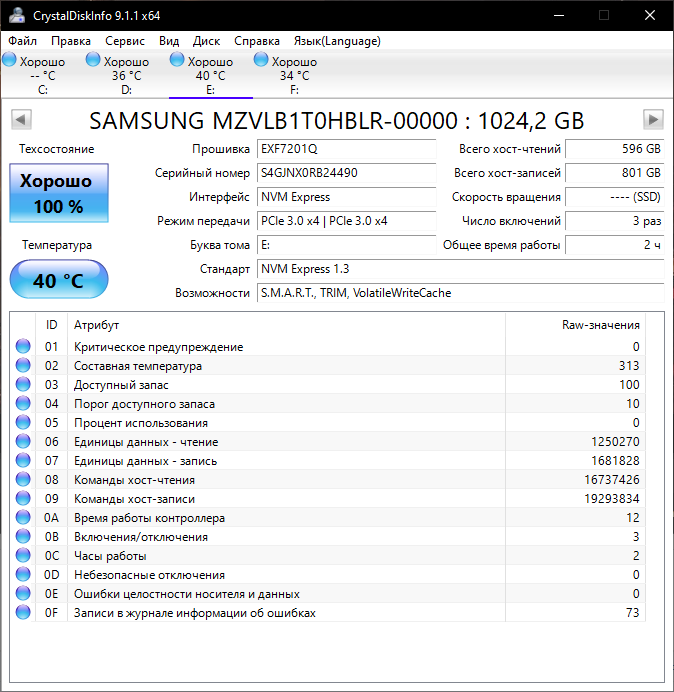Click status dot of attribute 09
The width and height of the screenshot is (674, 692).
click(x=23, y=498)
